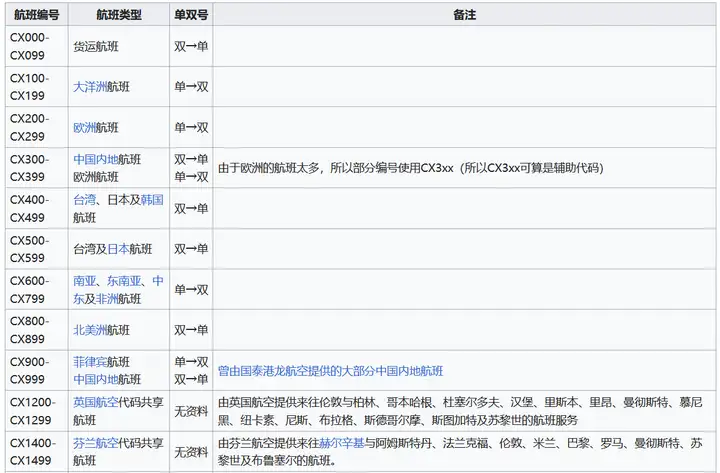This screenshot has width=720, height=473.
Task: Click the 中国内地 link in CX900 row
Action: tap(96, 379)
